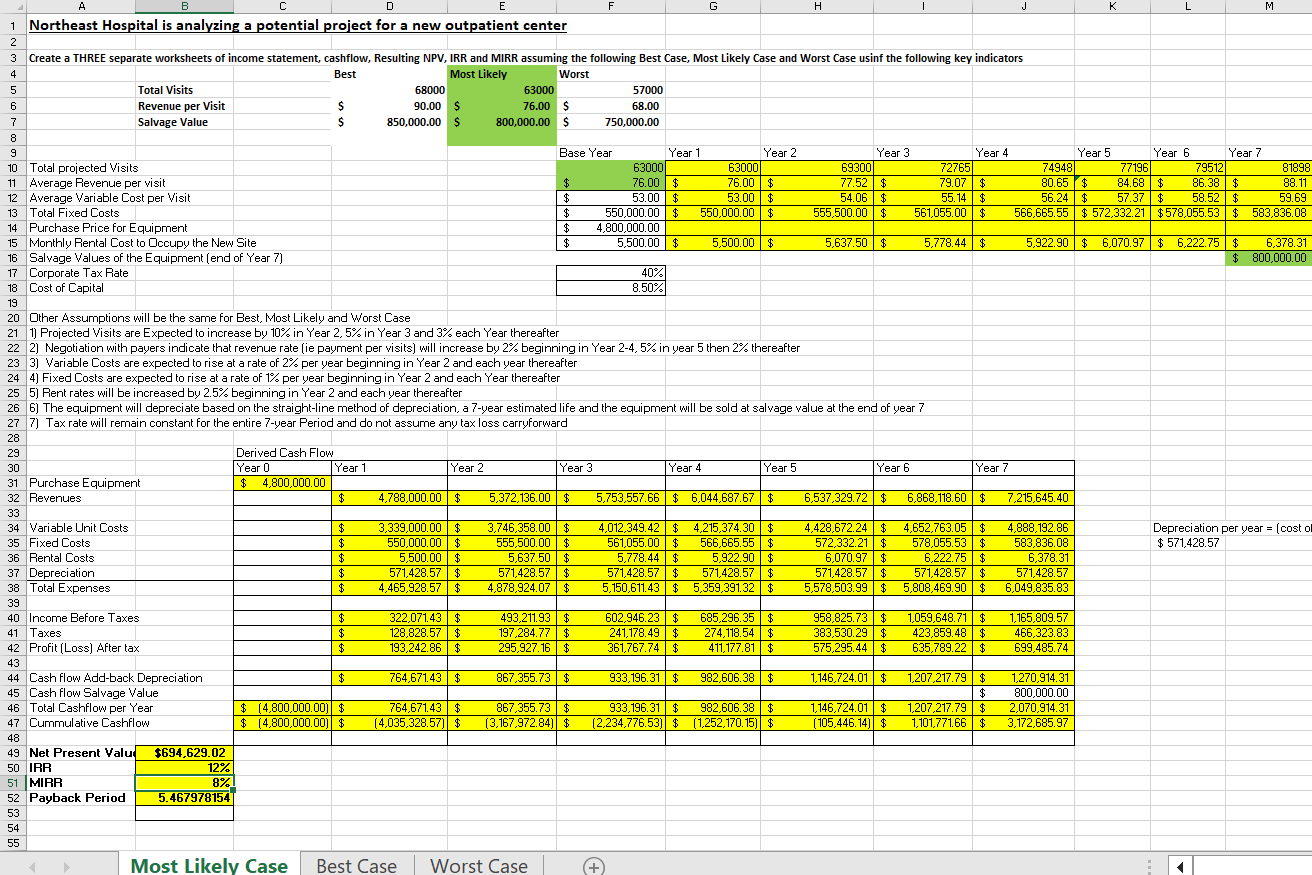Select the yellow Net Present Value cell

(184, 752)
